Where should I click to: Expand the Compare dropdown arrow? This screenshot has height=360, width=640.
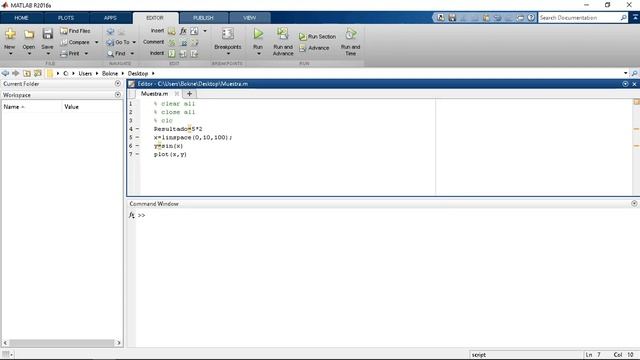96,42
